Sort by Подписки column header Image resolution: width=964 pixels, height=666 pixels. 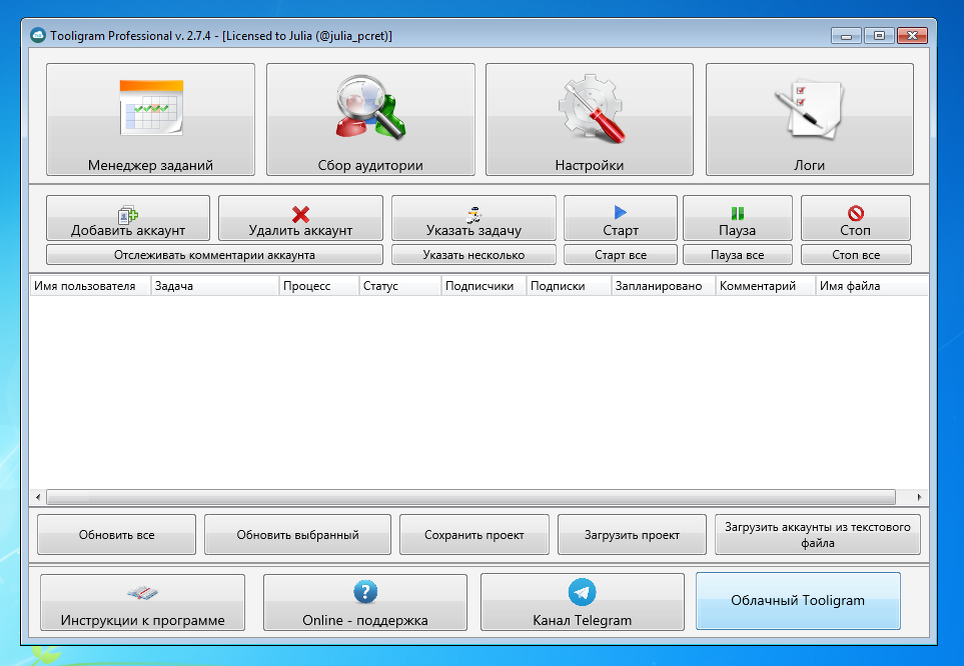[x=569, y=286]
